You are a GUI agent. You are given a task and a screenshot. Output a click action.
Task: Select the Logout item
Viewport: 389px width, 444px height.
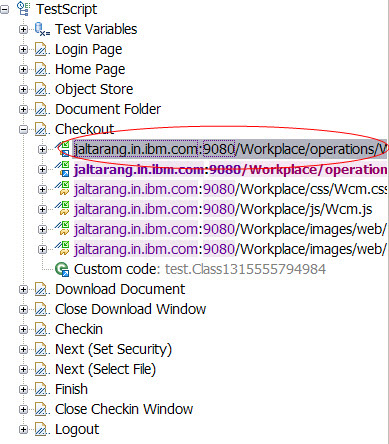pyautogui.click(x=77, y=430)
